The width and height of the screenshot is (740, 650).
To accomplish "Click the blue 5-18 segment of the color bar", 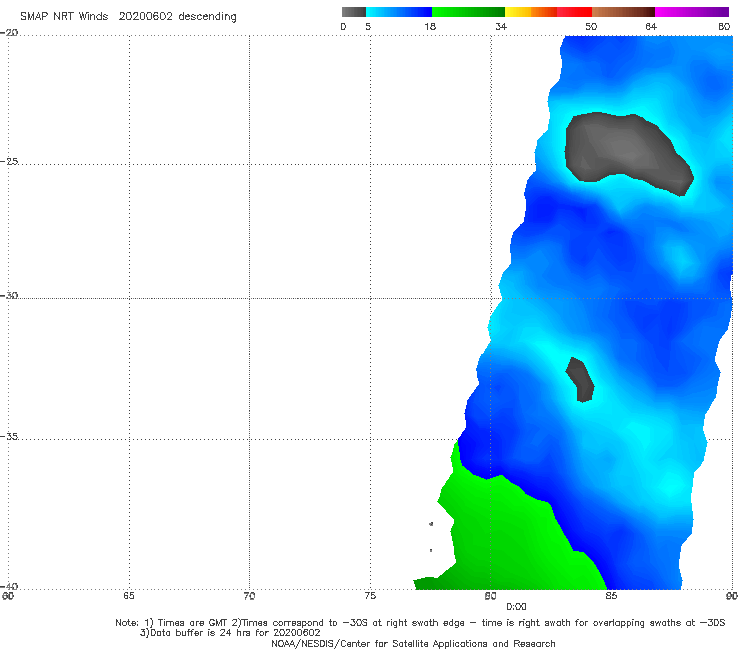I will 399,12.
